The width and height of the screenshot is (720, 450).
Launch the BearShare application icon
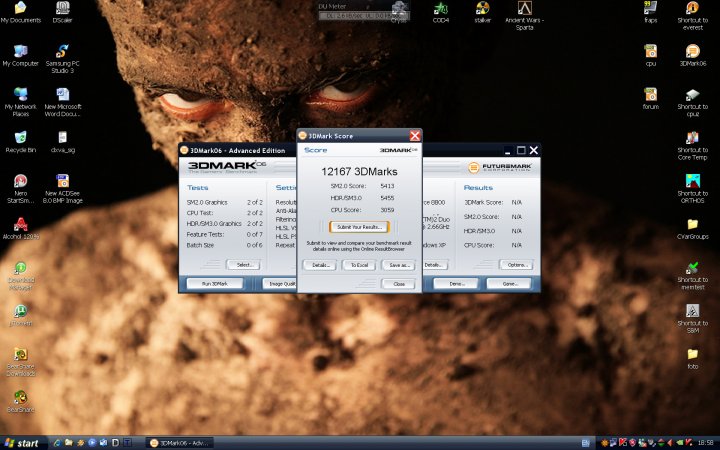click(21, 402)
